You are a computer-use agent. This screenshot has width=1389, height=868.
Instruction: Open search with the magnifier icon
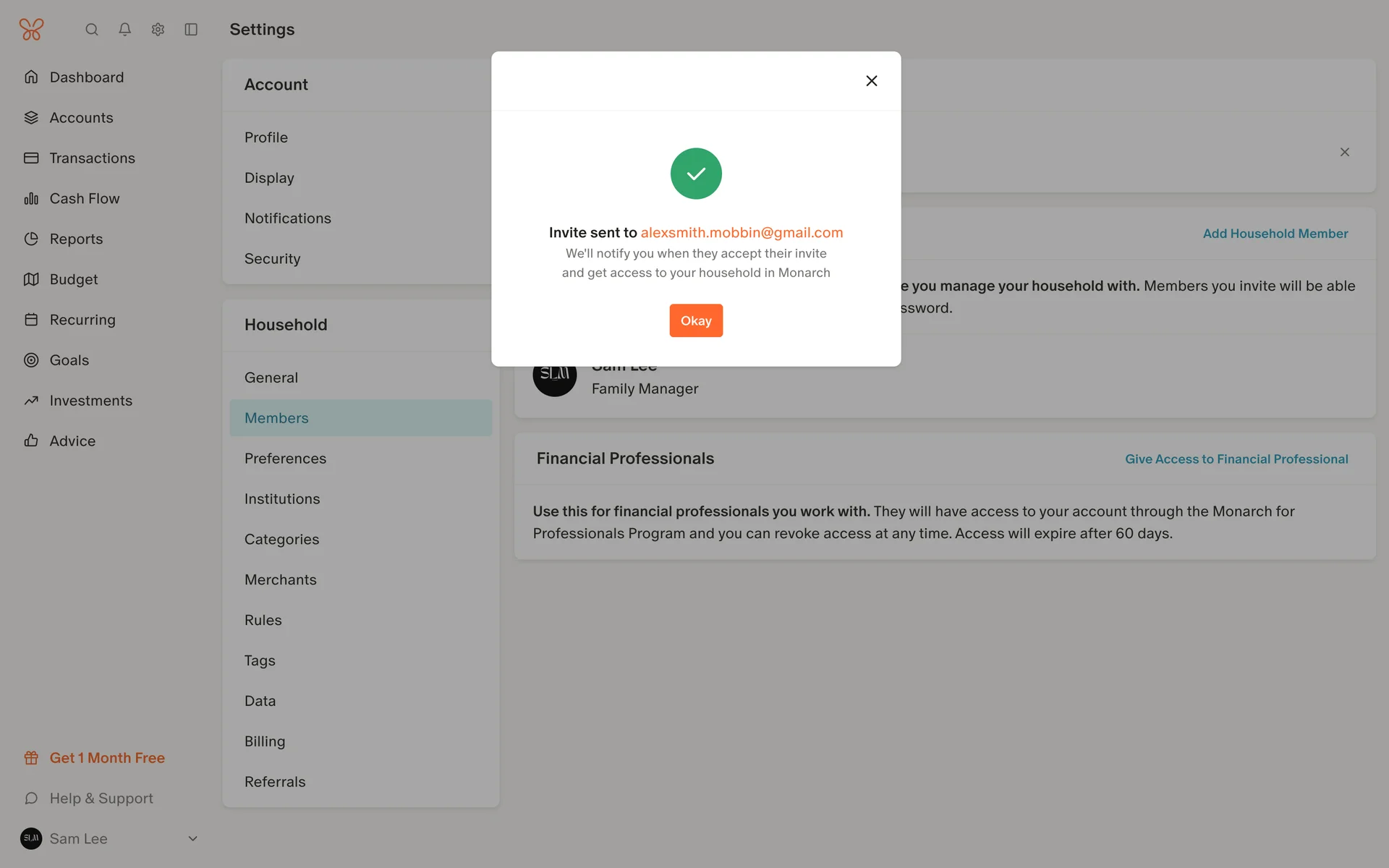pyautogui.click(x=92, y=30)
